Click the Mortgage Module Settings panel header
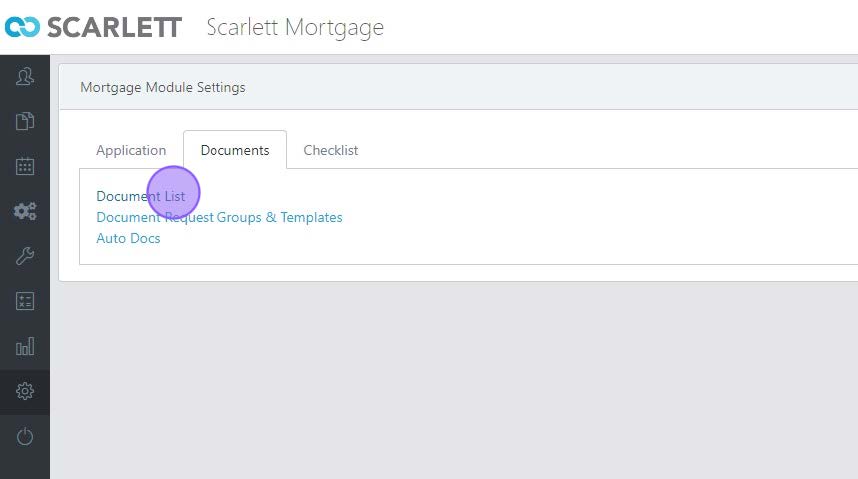 pos(163,87)
